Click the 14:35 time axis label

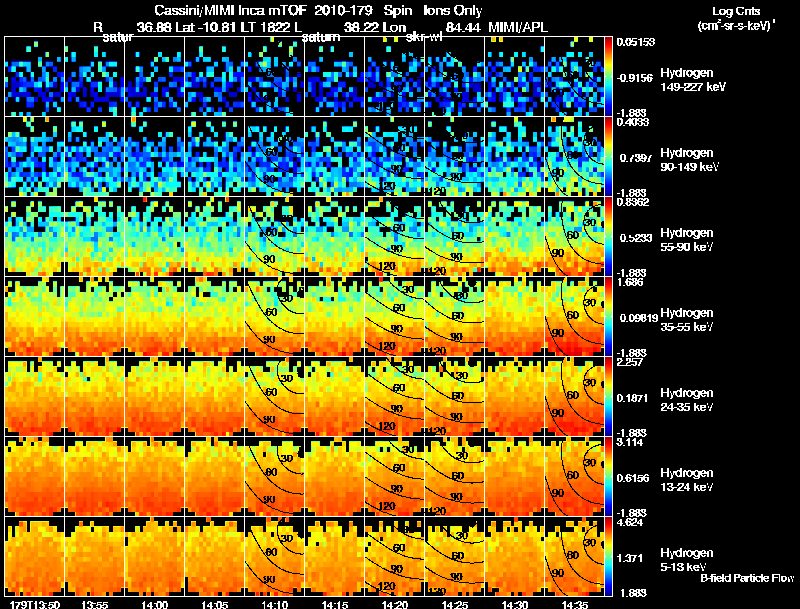pyautogui.click(x=575, y=605)
